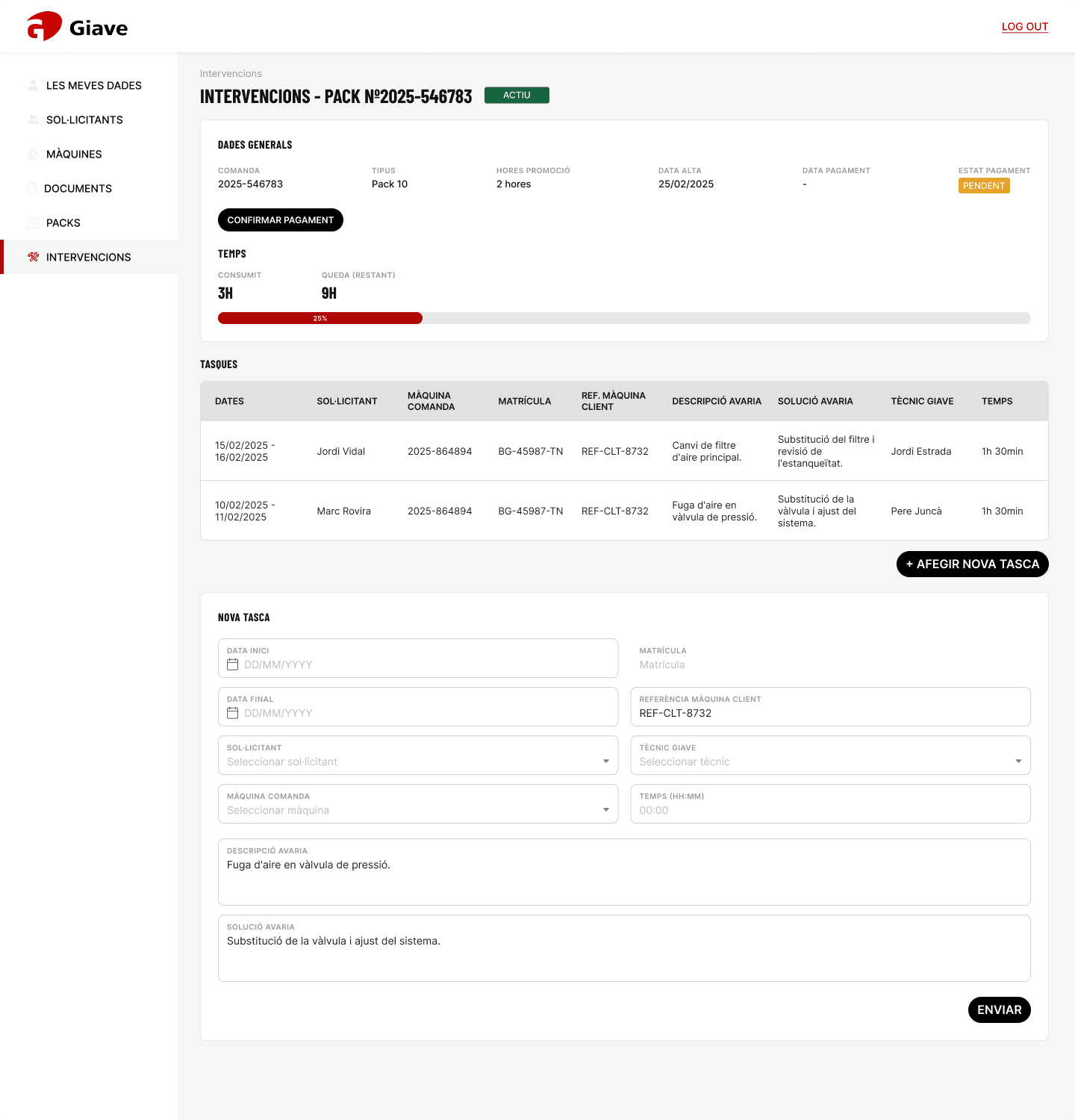This screenshot has height=1120, width=1075.
Task: Click the Solució Avaria column header
Action: click(815, 401)
